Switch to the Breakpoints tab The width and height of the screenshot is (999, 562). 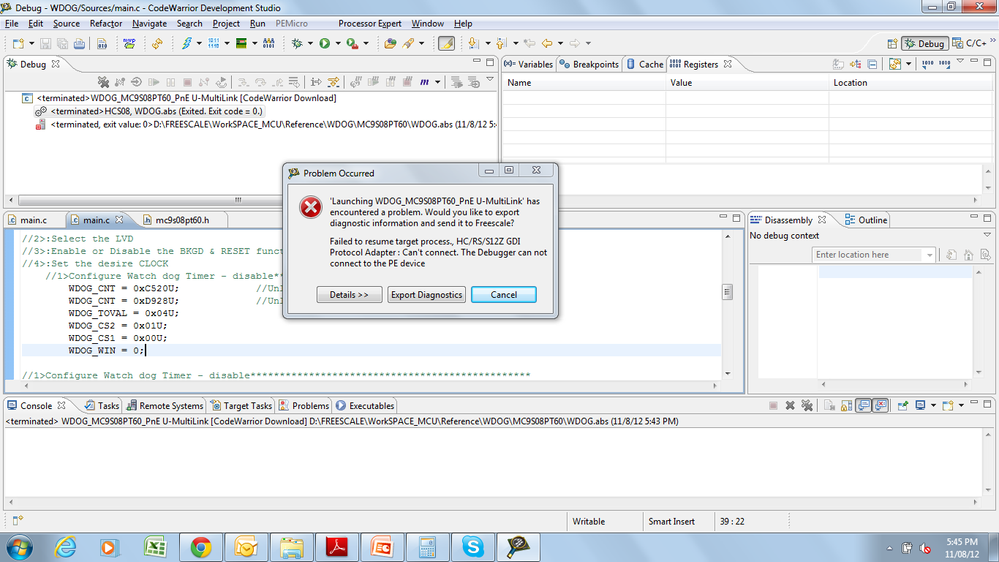589,64
